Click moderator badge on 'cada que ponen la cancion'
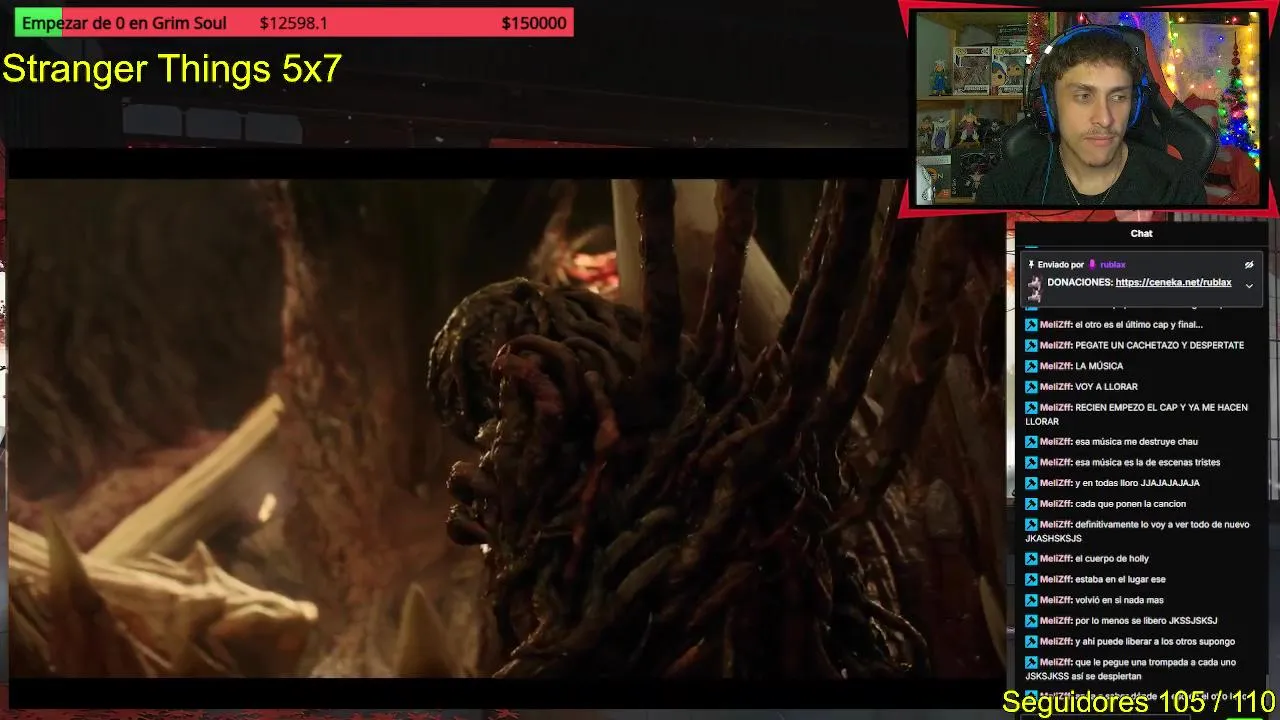Viewport: 1280px width, 720px height. 1031,504
